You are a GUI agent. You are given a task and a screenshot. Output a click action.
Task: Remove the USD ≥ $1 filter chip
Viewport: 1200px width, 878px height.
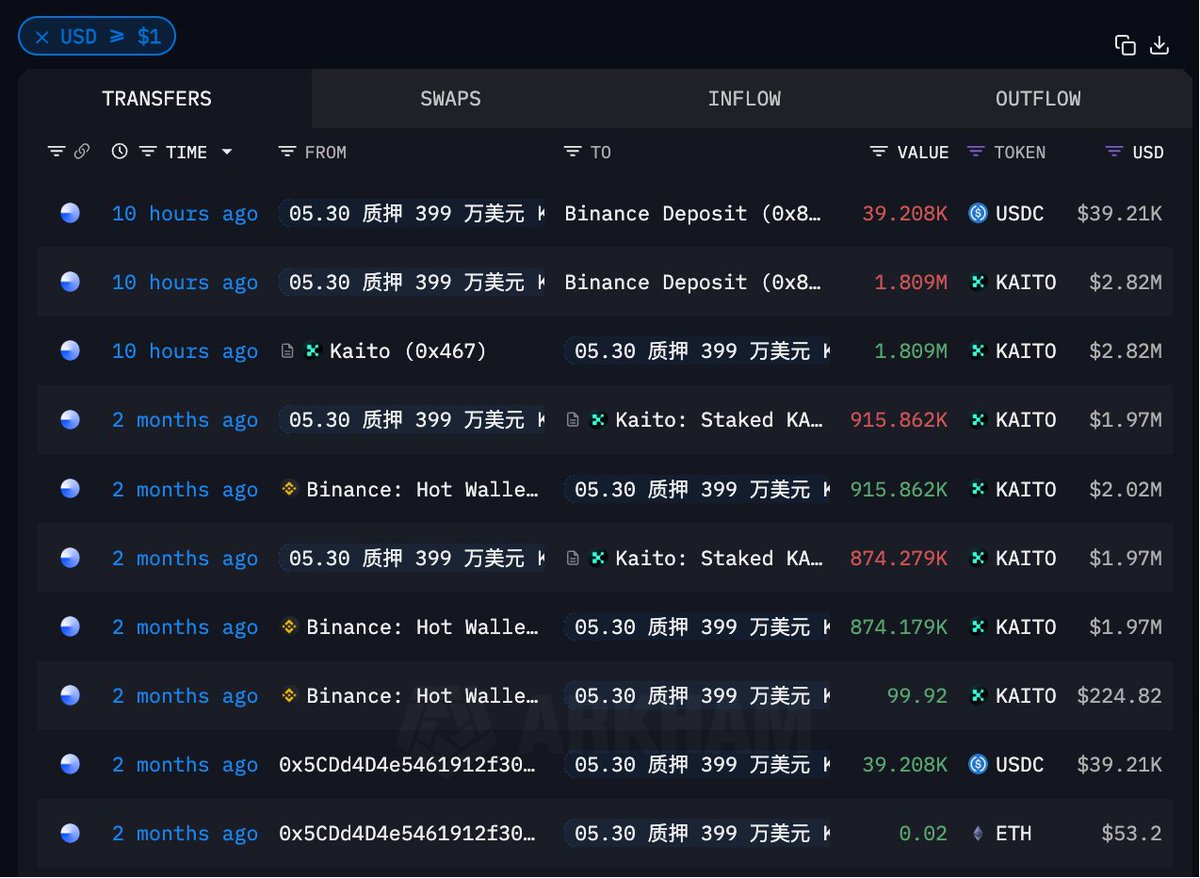tap(42, 37)
